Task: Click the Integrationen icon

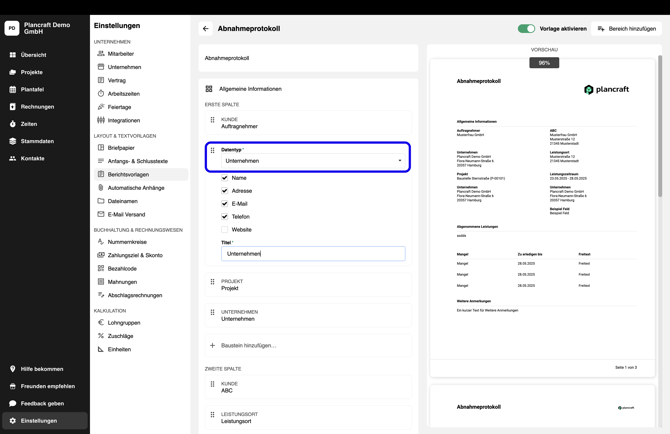Action: tap(101, 120)
